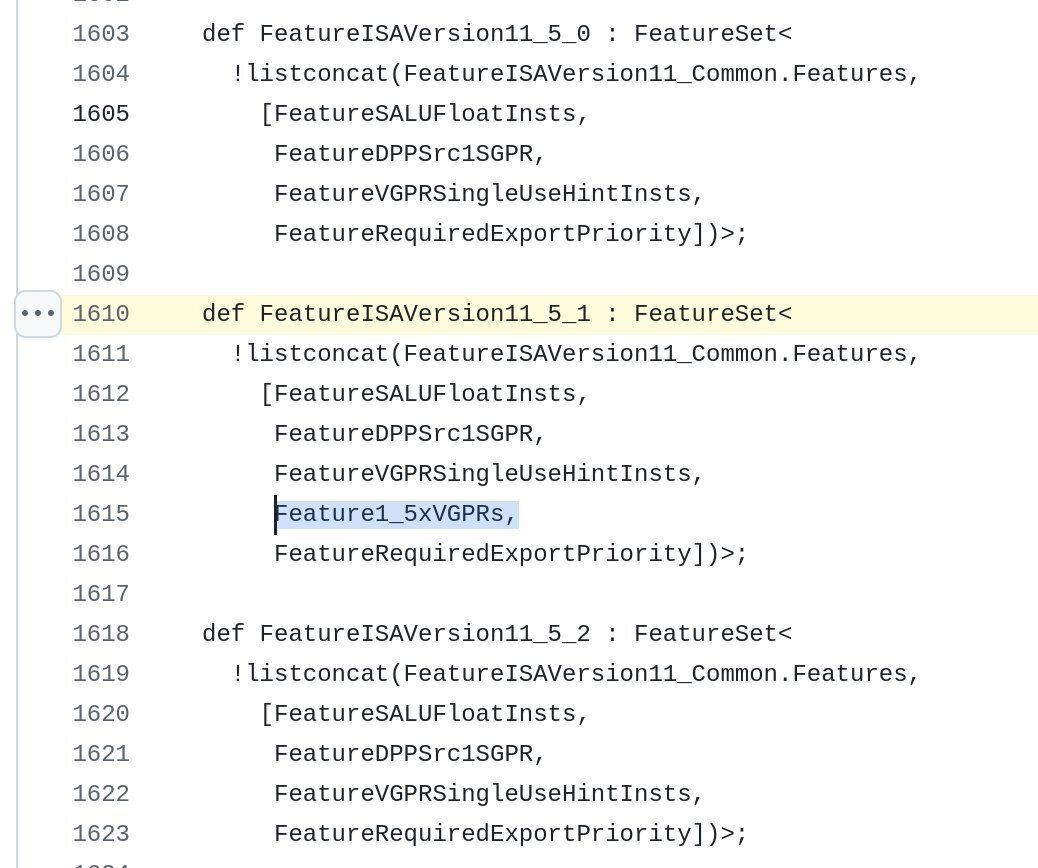Screen dimensions: 1038x868
Task: Select line number 1621
Action: [101, 754]
